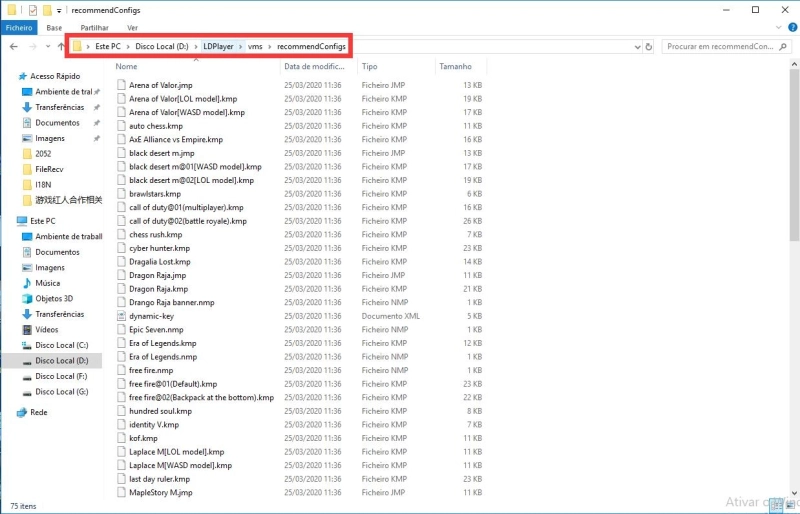Click the Back navigation arrow

click(x=12, y=47)
